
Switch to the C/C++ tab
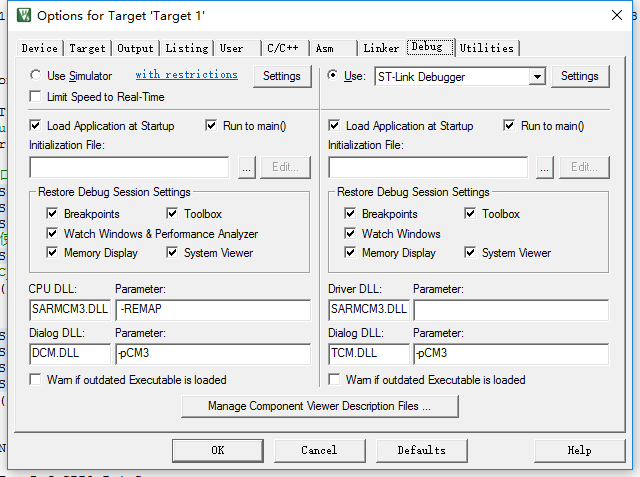284,48
